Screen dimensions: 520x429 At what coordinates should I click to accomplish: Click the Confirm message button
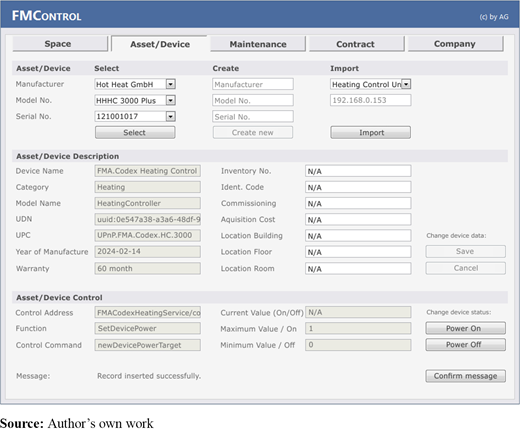pyautogui.click(x=465, y=376)
